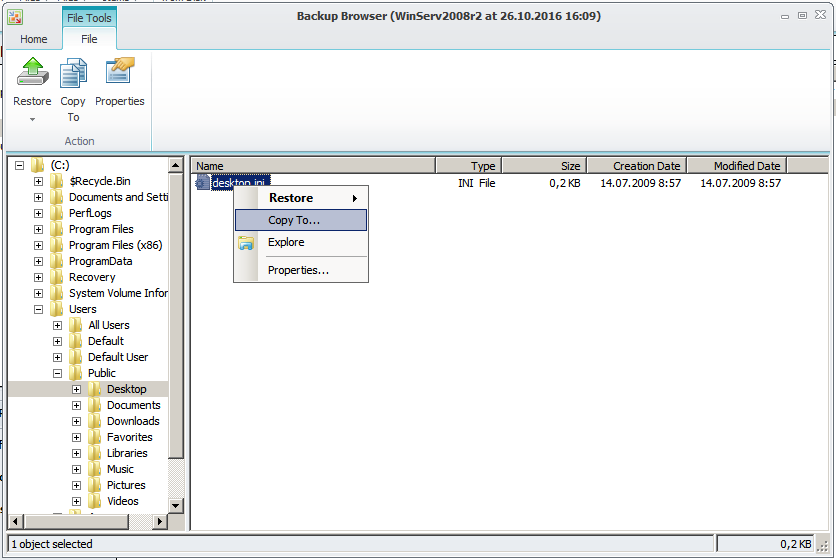Switch to the Home ribbon tab
The height and width of the screenshot is (560, 836).
tap(34, 39)
